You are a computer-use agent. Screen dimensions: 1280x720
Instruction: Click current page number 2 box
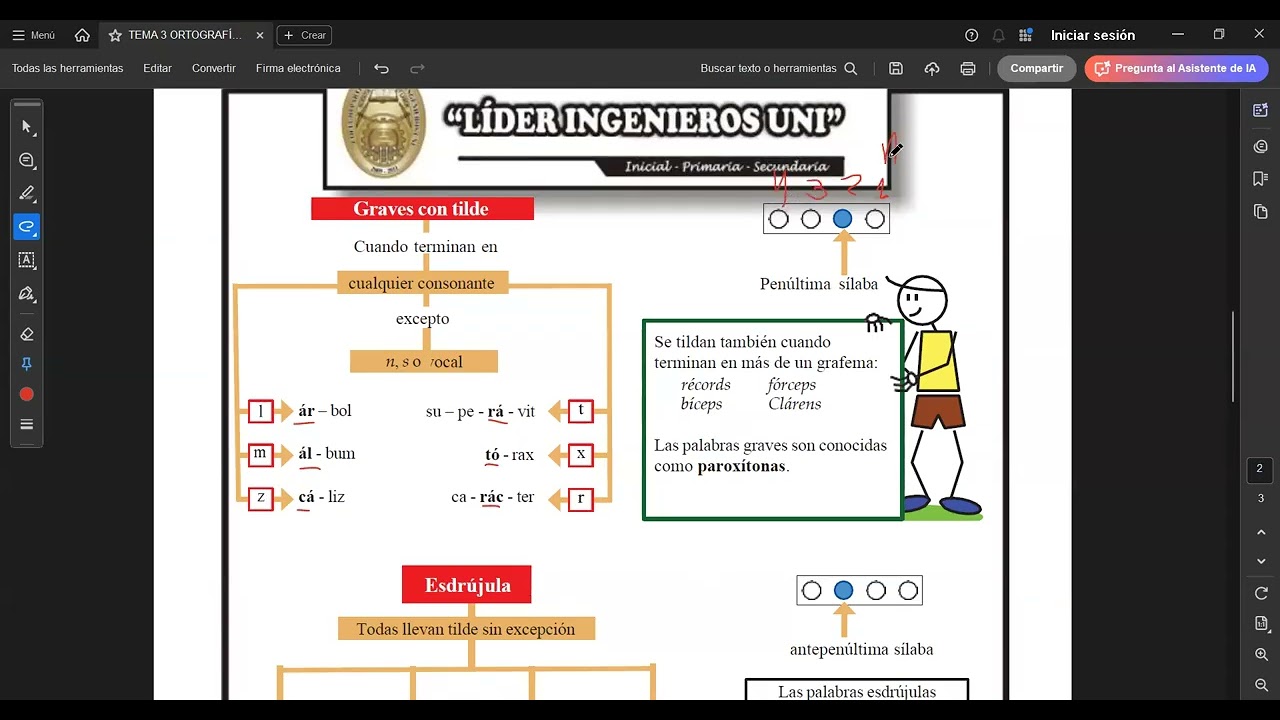point(1260,469)
